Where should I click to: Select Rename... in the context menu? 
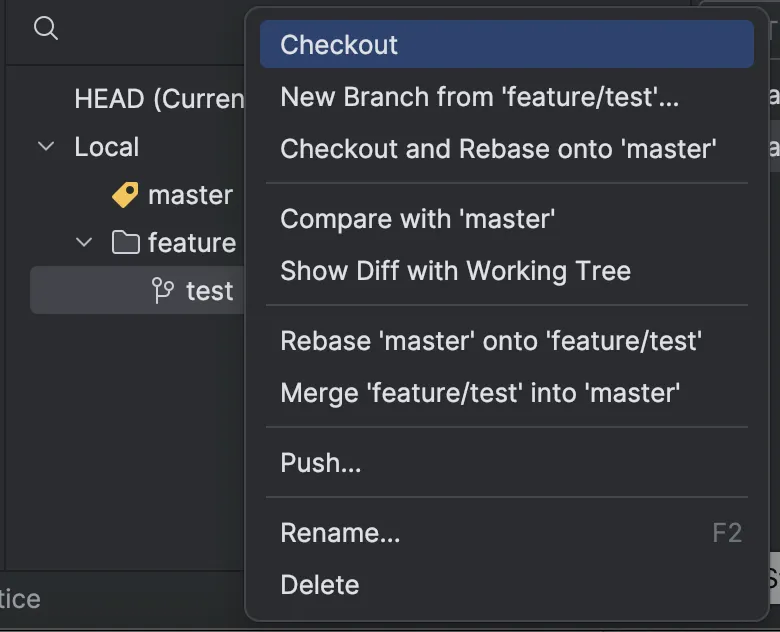click(340, 533)
